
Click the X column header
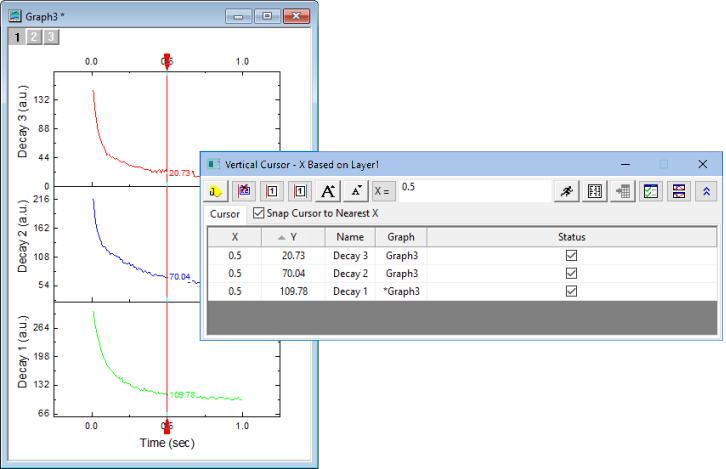coord(235,237)
